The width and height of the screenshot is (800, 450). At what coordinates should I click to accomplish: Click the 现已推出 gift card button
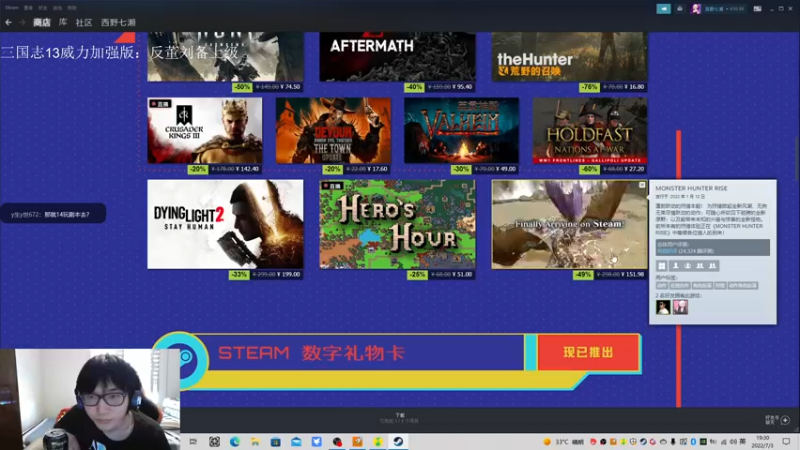point(588,353)
